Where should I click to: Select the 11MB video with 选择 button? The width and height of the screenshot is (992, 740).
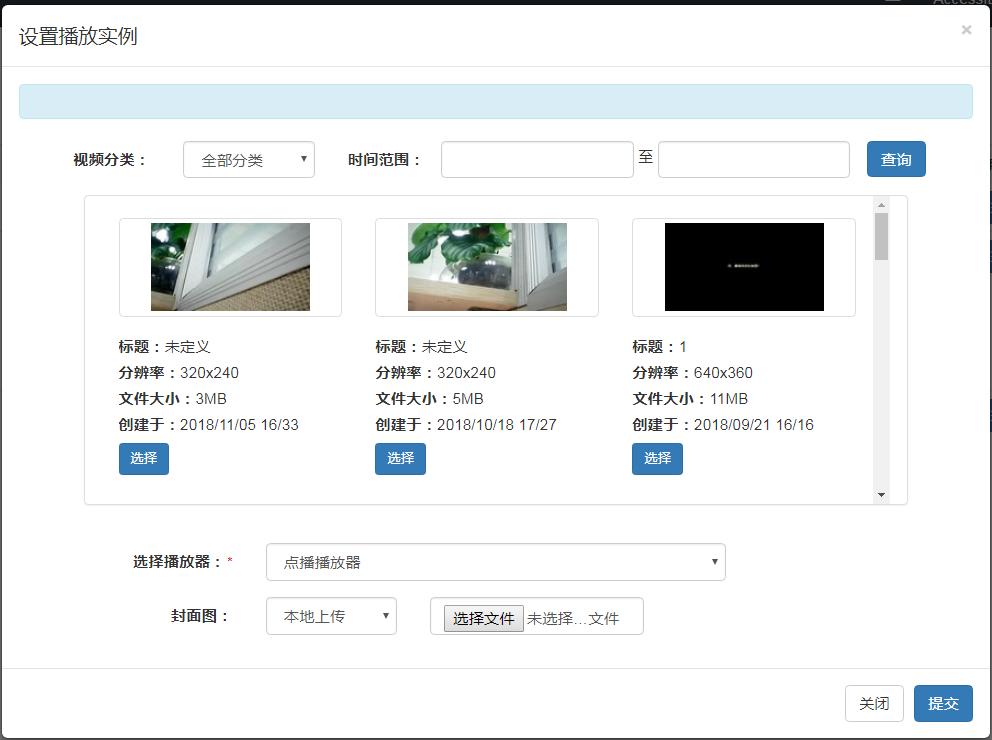pos(657,459)
